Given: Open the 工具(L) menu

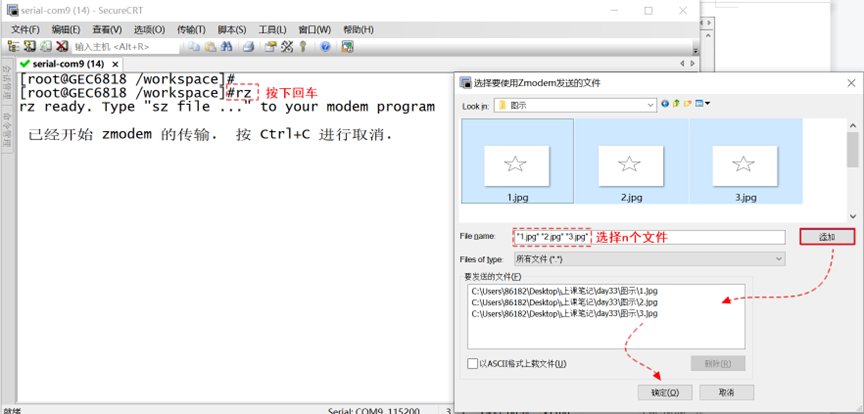Looking at the screenshot, I should point(272,29).
